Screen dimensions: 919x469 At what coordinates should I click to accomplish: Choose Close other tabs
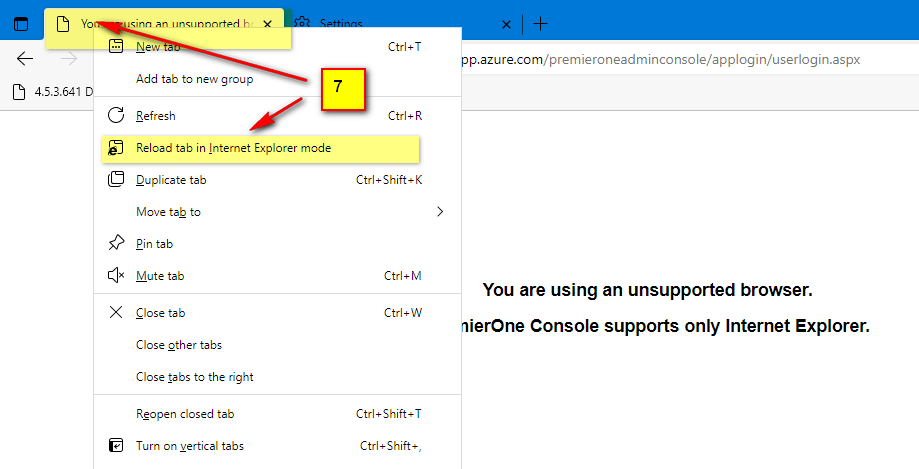(278, 345)
